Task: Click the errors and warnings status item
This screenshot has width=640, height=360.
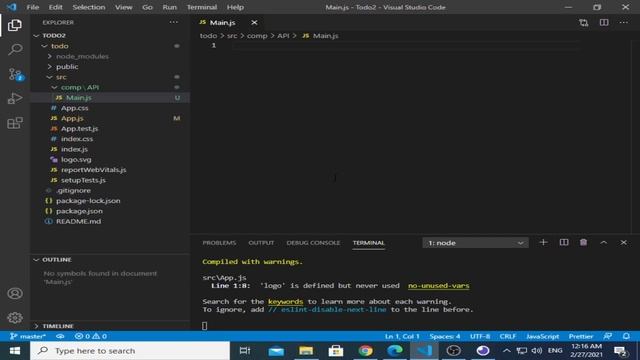Action: [x=91, y=336]
